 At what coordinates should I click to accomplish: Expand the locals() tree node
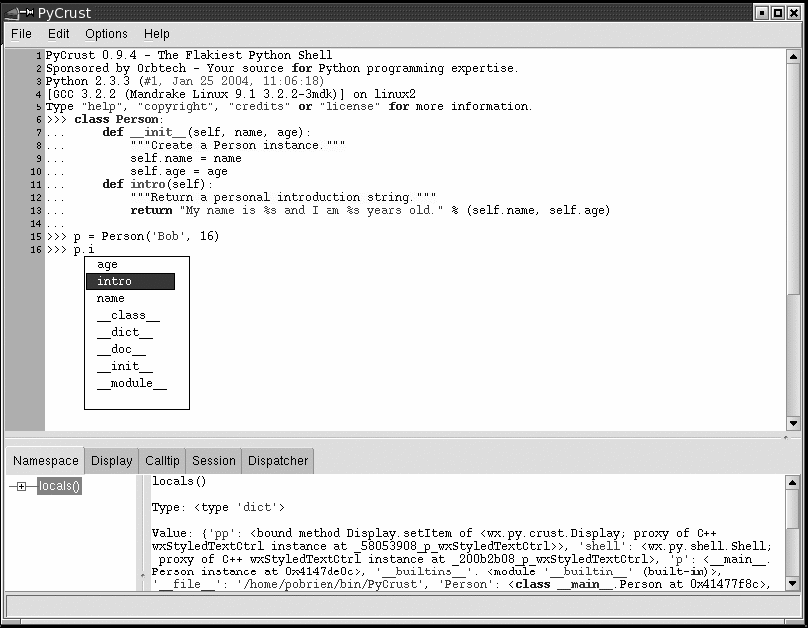tap(19, 487)
